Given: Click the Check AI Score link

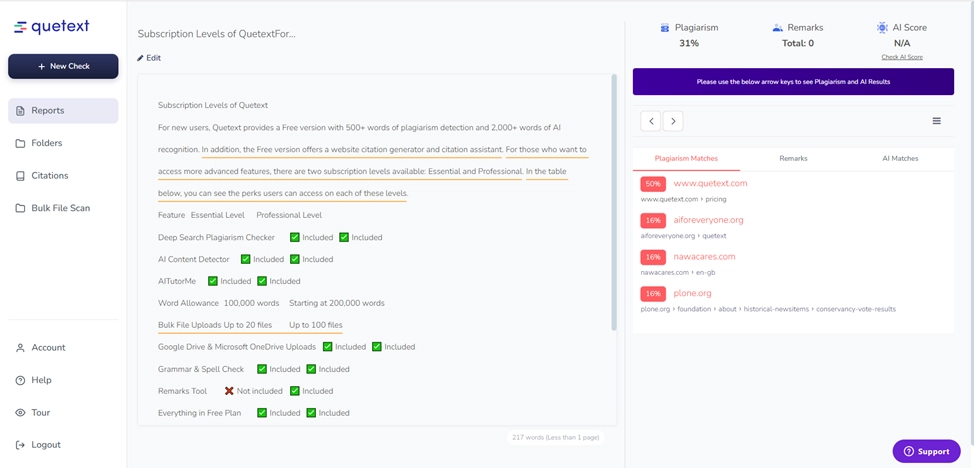Looking at the screenshot, I should coord(902,57).
